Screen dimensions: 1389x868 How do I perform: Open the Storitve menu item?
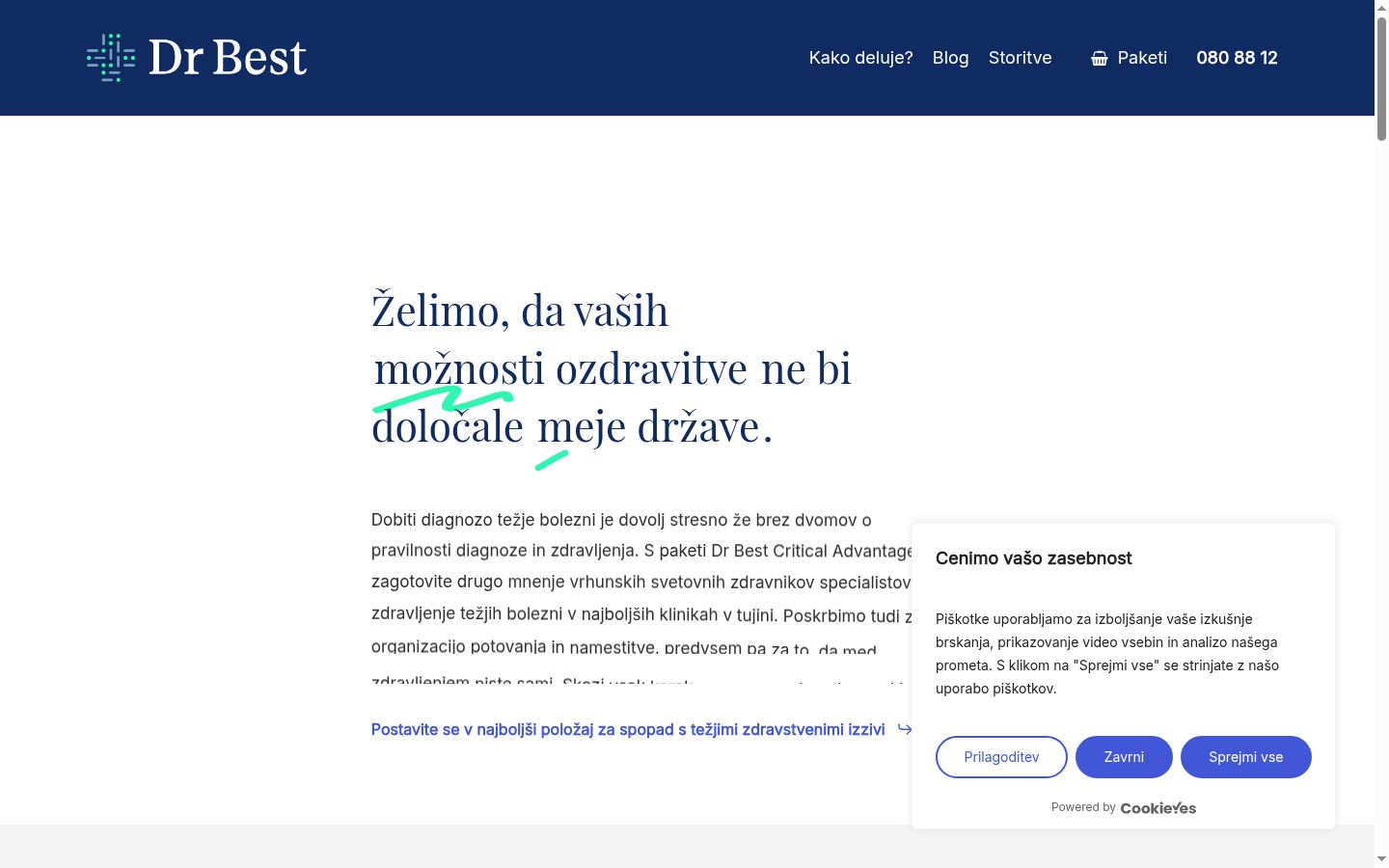[x=1020, y=58]
